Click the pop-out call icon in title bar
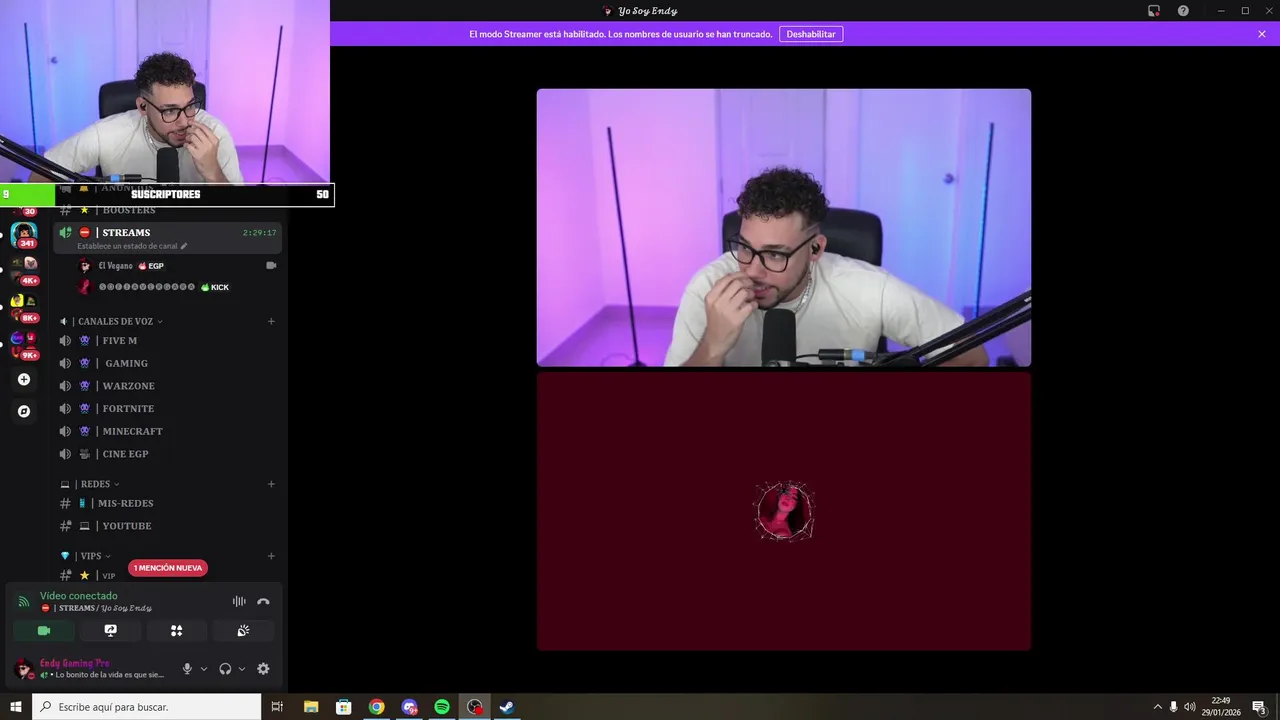Screen dimensions: 1280x720 coord(1154,11)
